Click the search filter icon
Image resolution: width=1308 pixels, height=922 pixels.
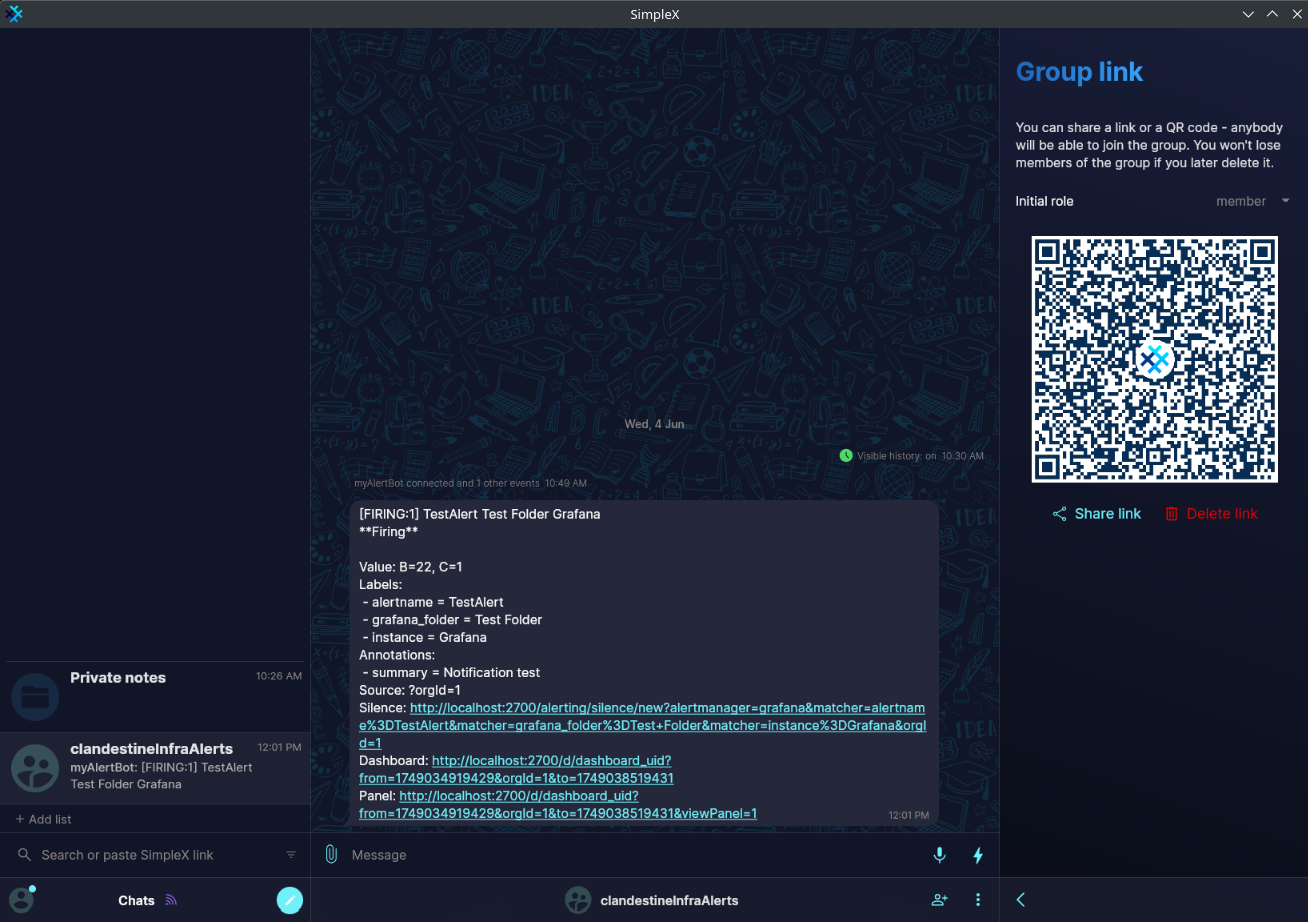click(x=291, y=855)
